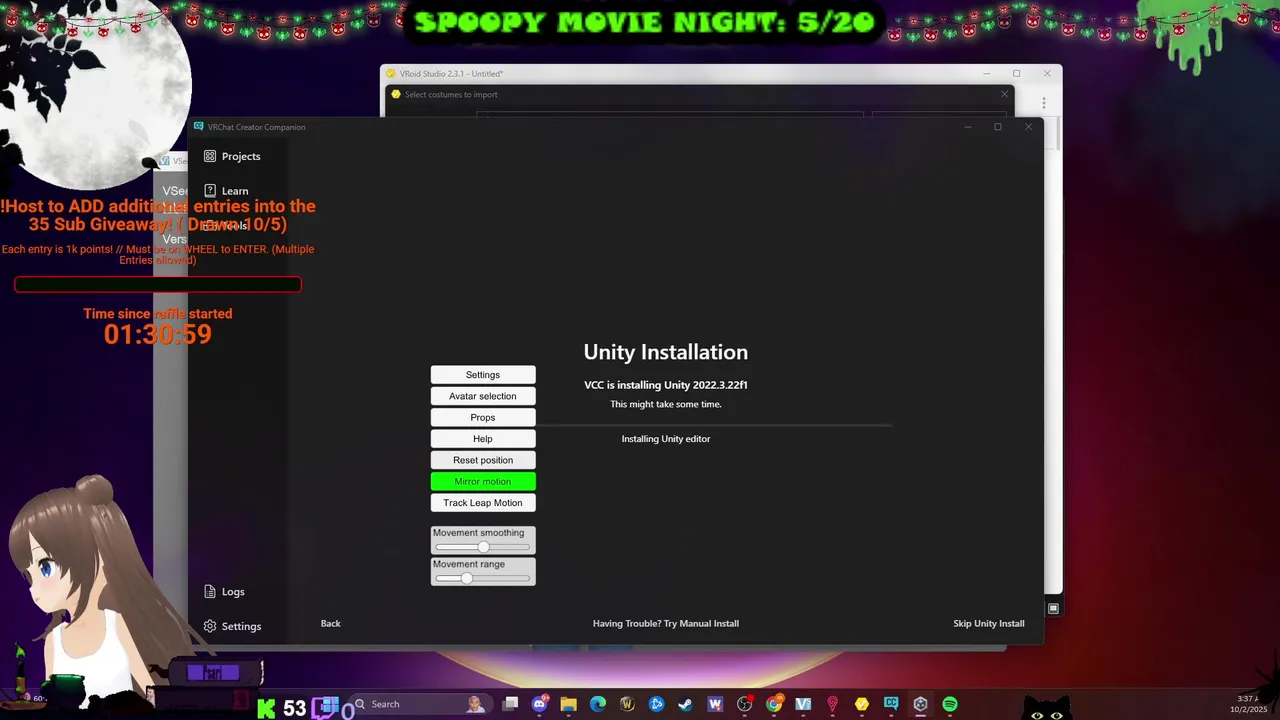The image size is (1280, 720).
Task: Click the taskbar clock and date
Action: click(x=1248, y=704)
